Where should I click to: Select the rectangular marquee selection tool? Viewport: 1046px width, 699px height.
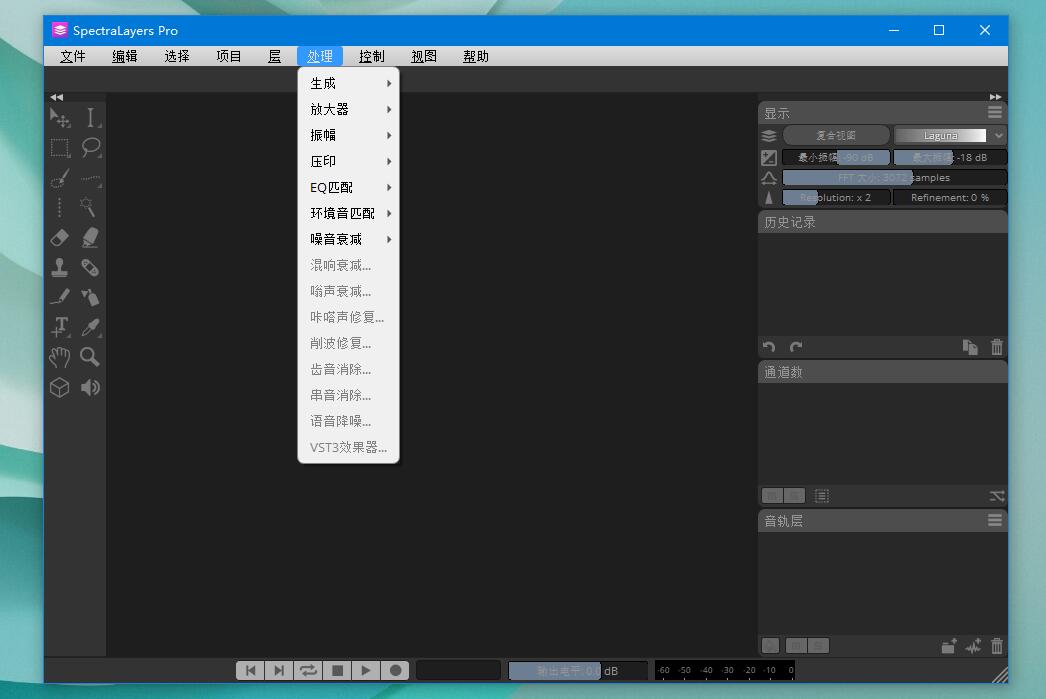pyautogui.click(x=60, y=147)
